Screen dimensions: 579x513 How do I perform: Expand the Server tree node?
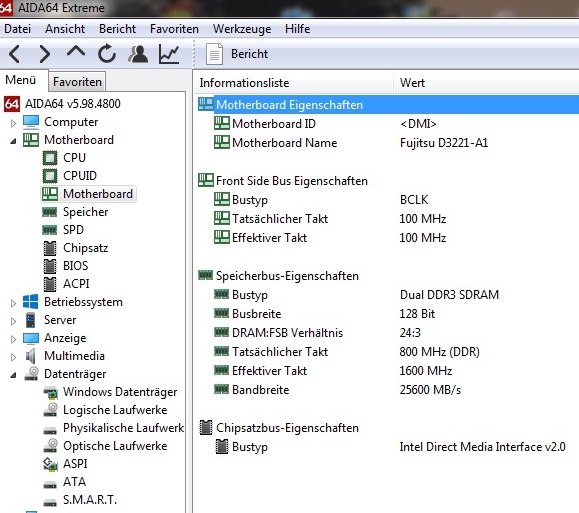[x=13, y=321]
